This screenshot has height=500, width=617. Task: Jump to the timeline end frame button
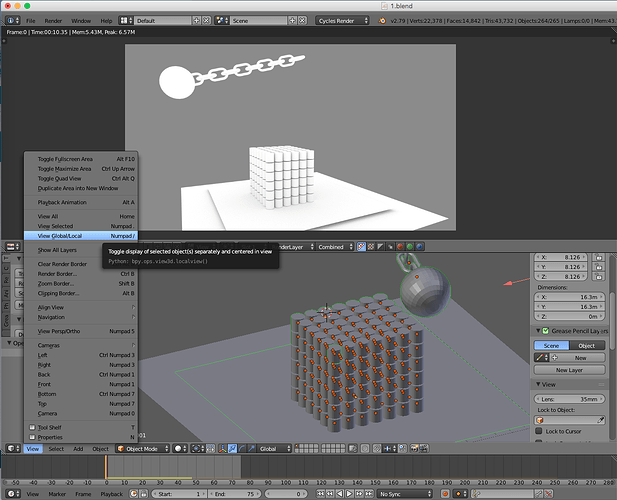369,494
